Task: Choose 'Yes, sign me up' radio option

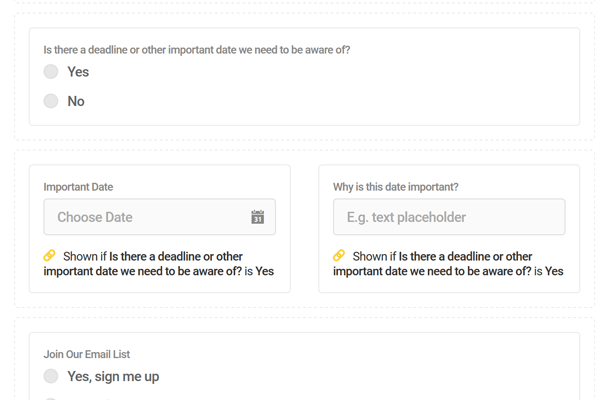Action: 51,376
